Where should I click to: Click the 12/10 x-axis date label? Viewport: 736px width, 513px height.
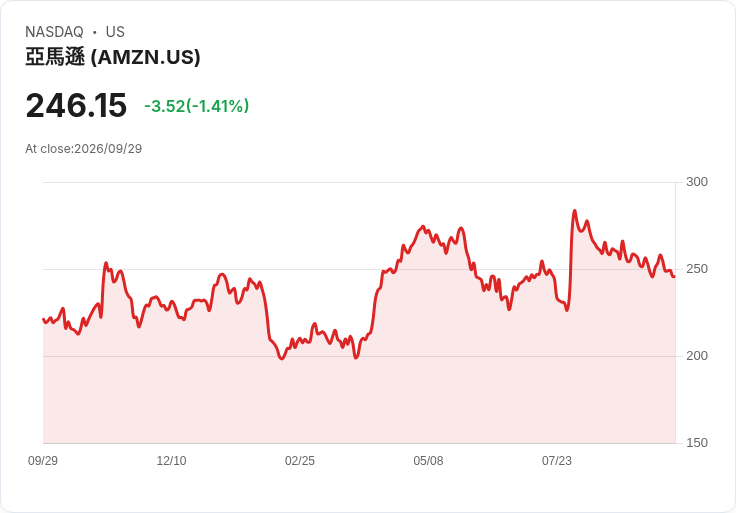(171, 461)
